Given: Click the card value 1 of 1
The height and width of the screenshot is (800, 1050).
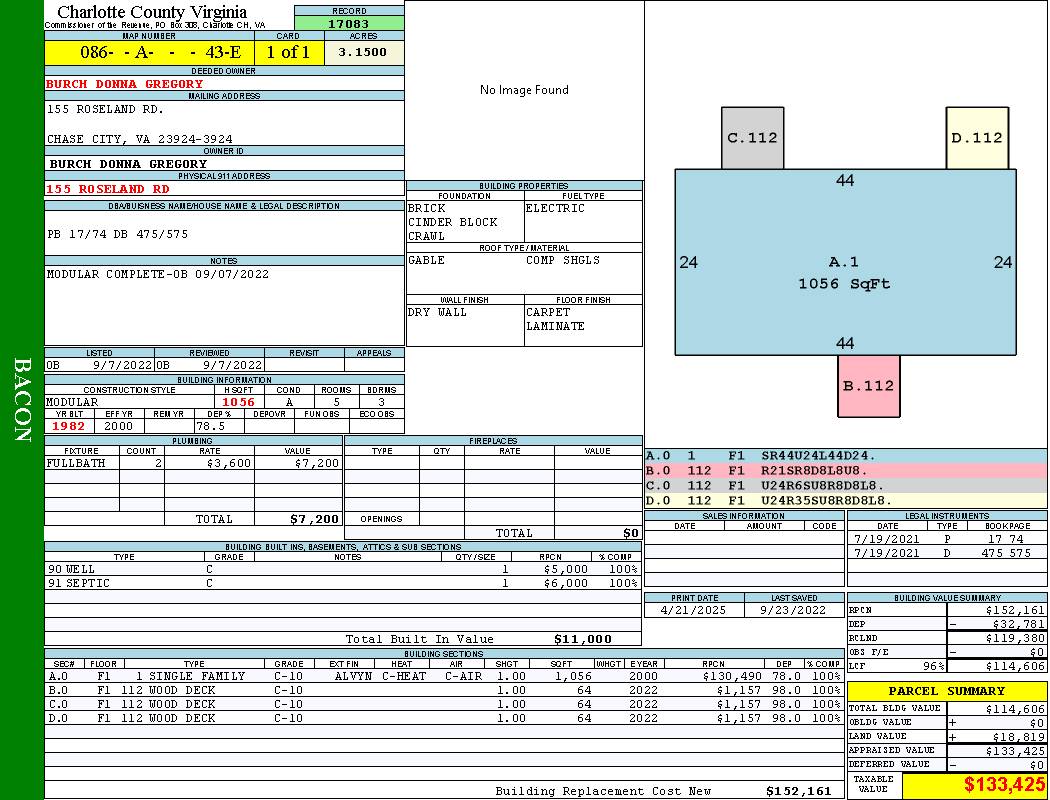Looking at the screenshot, I should pos(288,52).
